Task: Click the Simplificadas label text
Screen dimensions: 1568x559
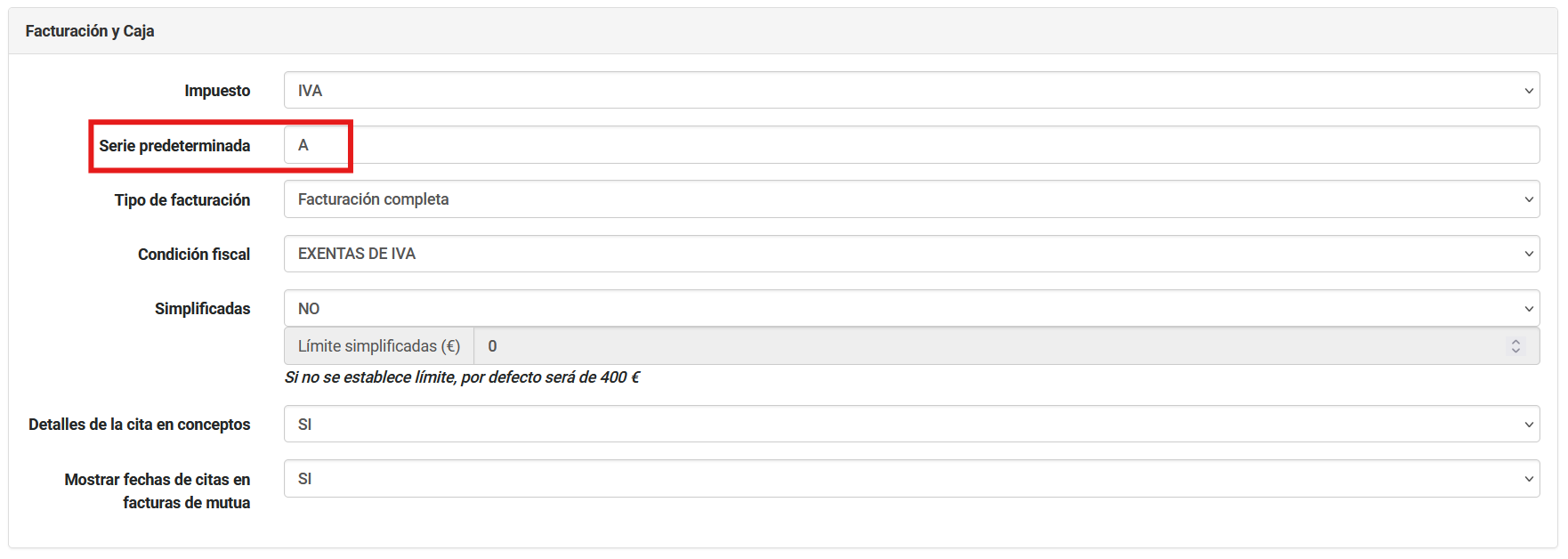Action: point(202,309)
